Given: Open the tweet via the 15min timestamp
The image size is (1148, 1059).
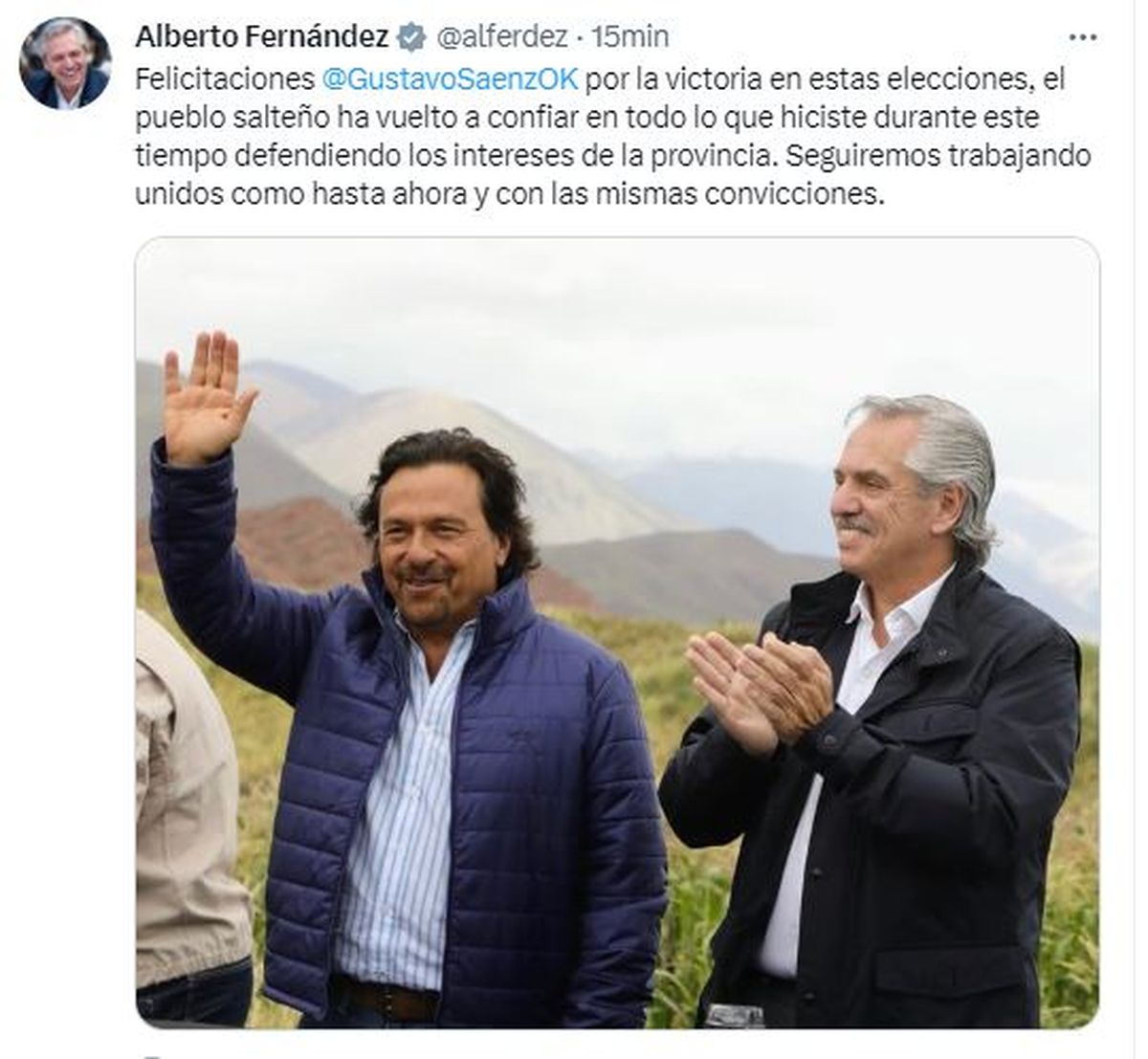Looking at the screenshot, I should 629,37.
